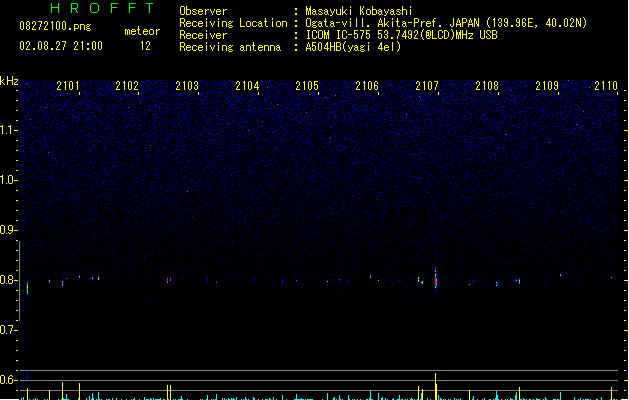Click the 0.7 frequency axis label
The image size is (629, 400).
pyautogui.click(x=8, y=330)
